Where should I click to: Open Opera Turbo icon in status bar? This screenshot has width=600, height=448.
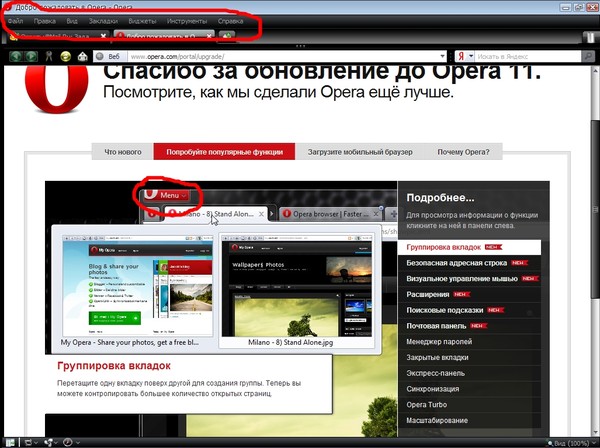point(68,443)
